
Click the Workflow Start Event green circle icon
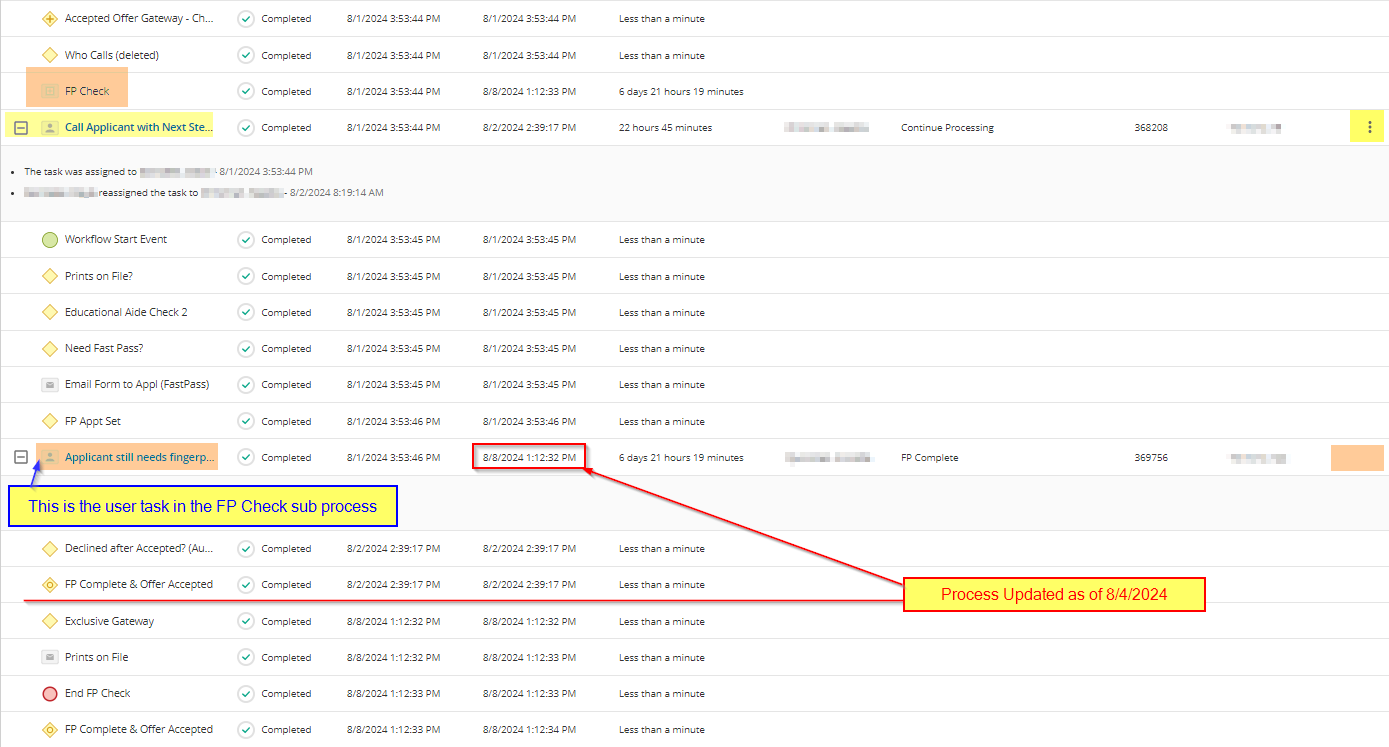coord(50,240)
